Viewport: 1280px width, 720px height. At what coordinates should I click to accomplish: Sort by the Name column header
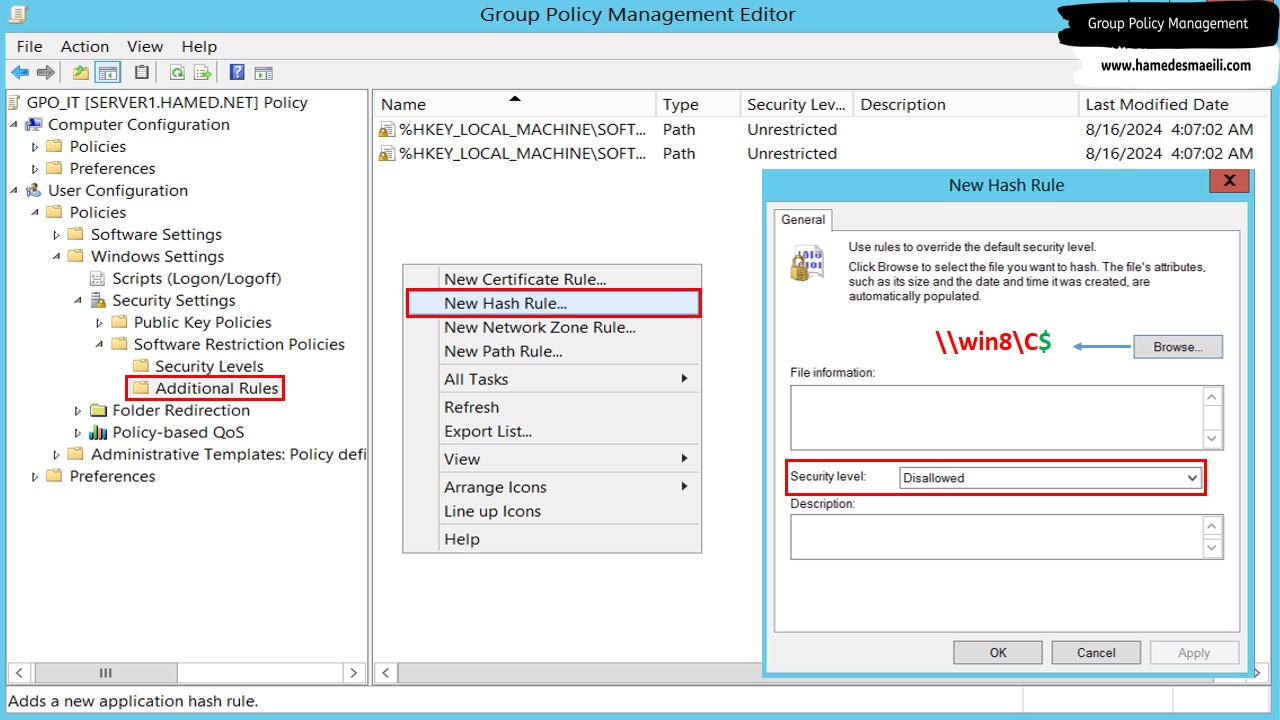click(515, 104)
